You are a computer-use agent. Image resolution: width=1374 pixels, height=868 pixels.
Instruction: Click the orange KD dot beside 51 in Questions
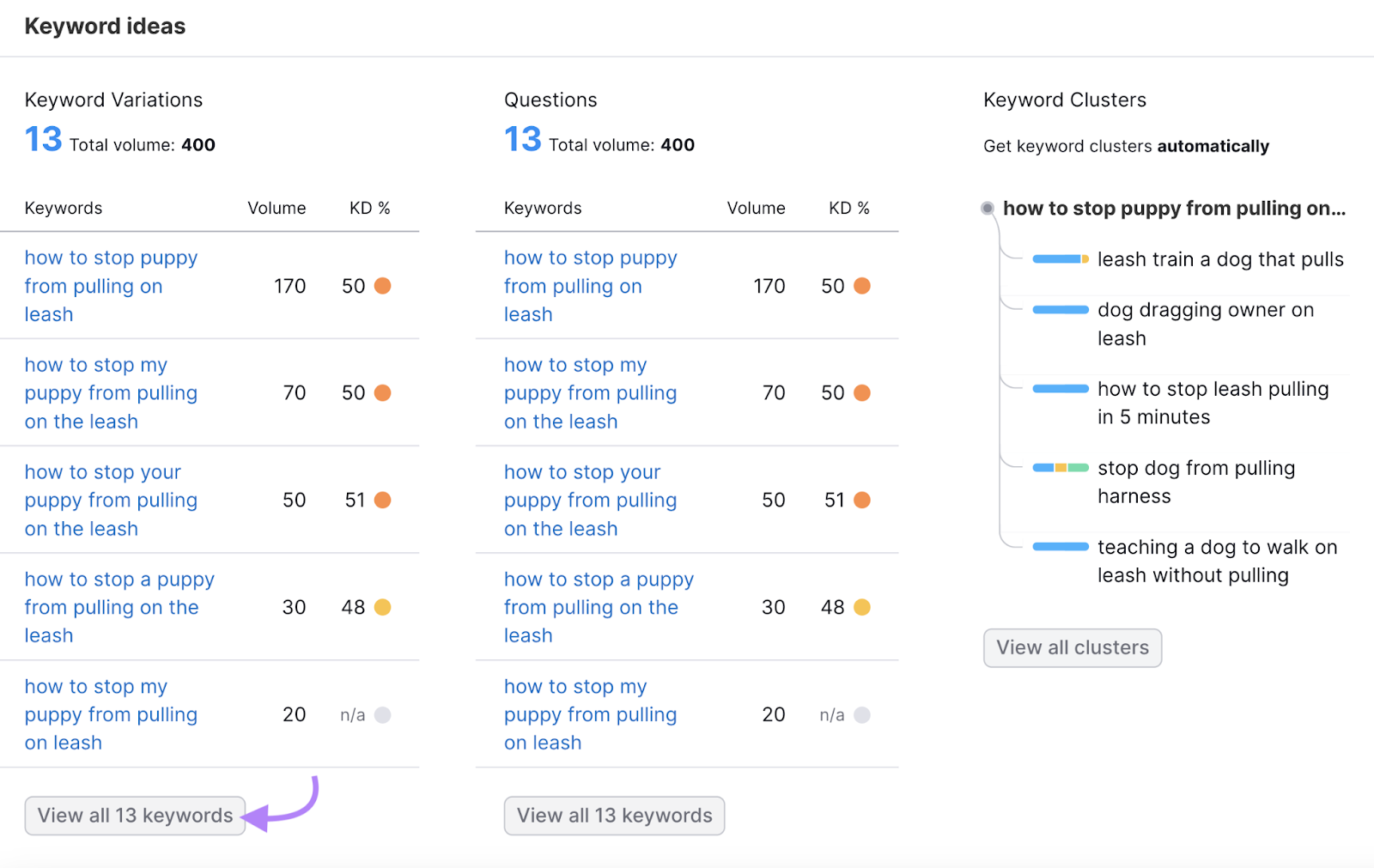pyautogui.click(x=862, y=500)
